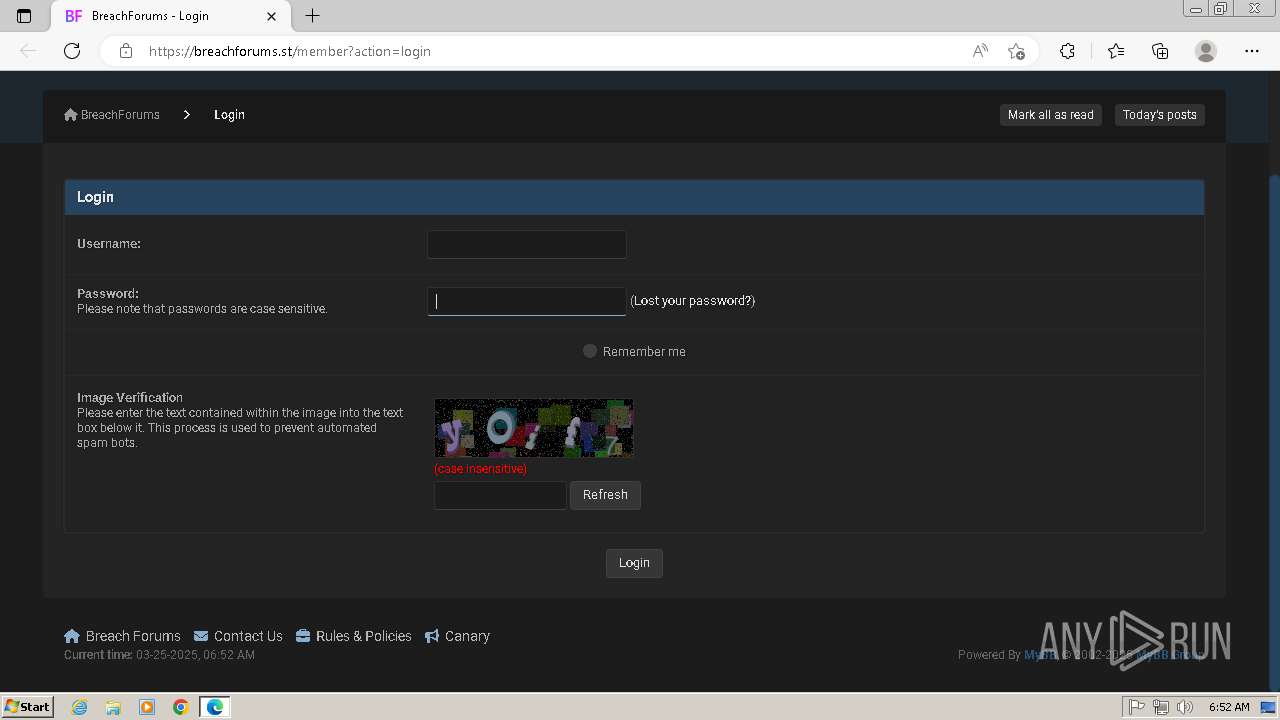Open a new tab with plus icon
The image size is (1280, 720).
pos(312,16)
